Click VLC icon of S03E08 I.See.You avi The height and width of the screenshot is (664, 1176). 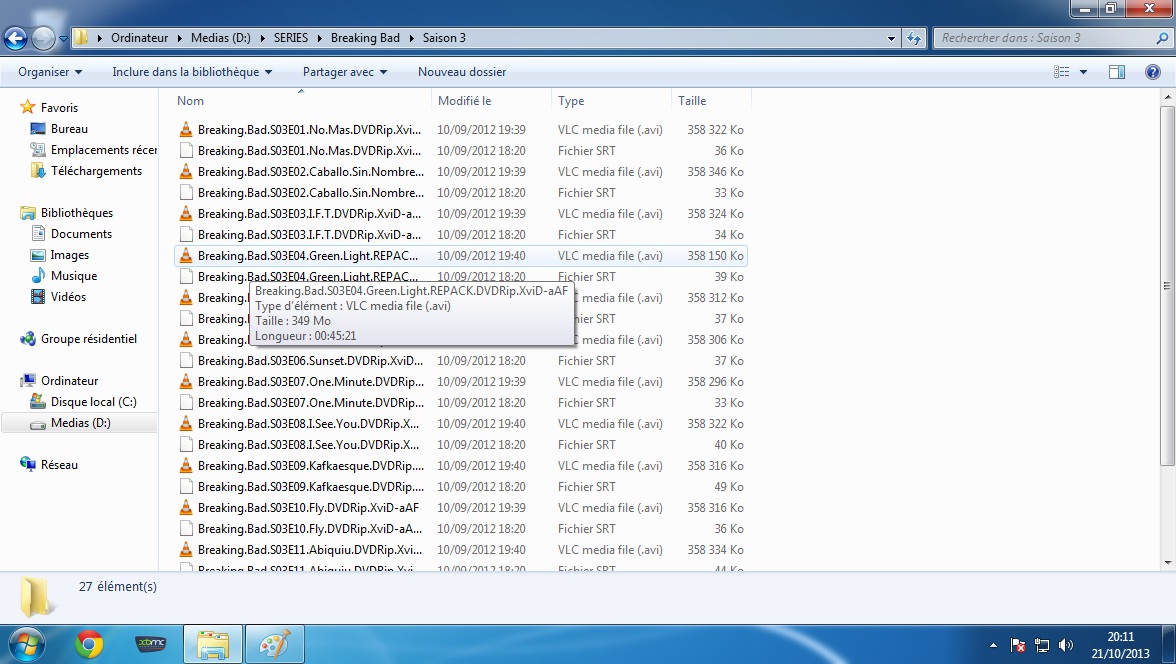point(186,424)
